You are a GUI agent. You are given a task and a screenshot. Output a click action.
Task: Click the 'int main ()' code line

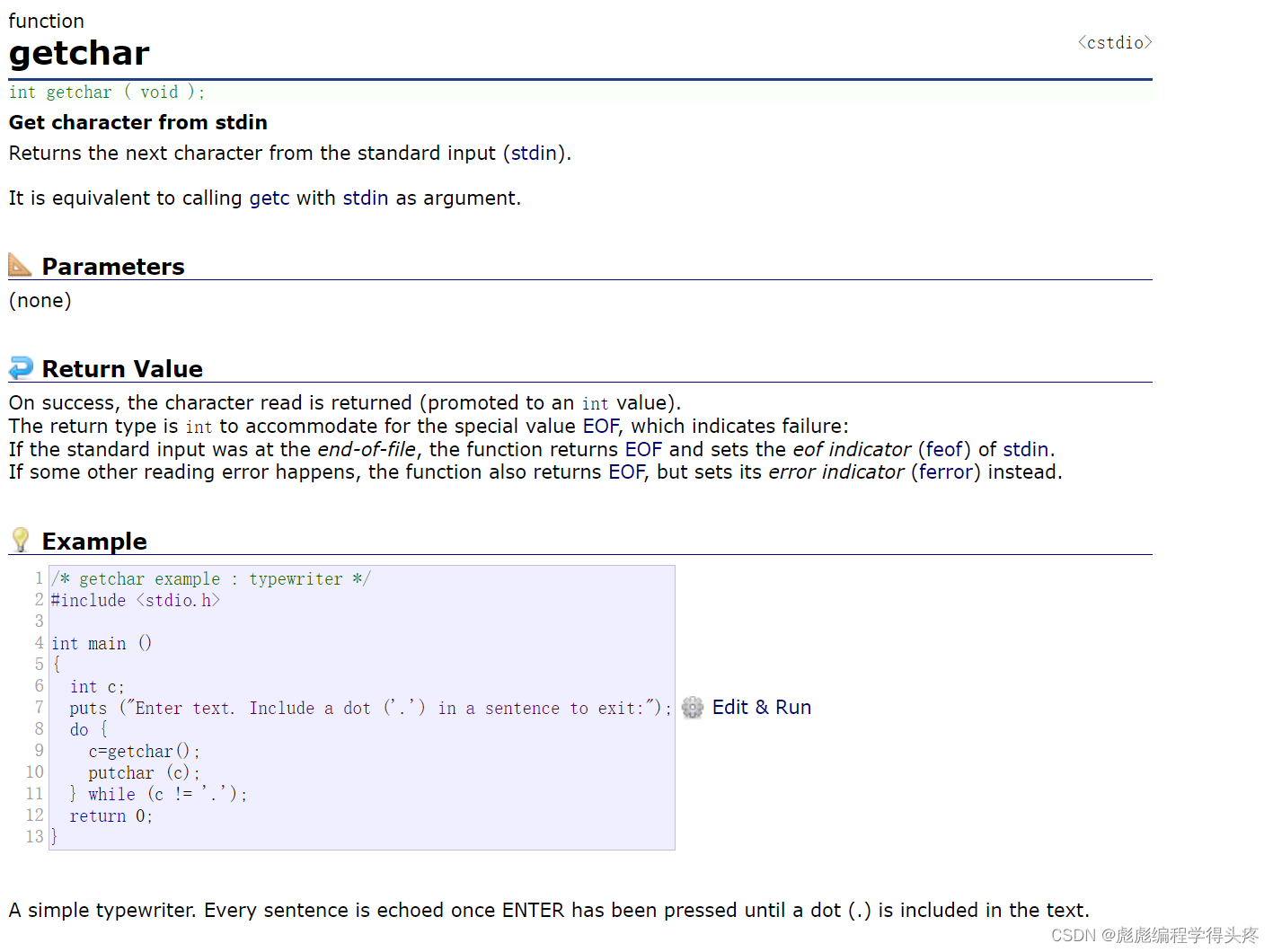[102, 644]
